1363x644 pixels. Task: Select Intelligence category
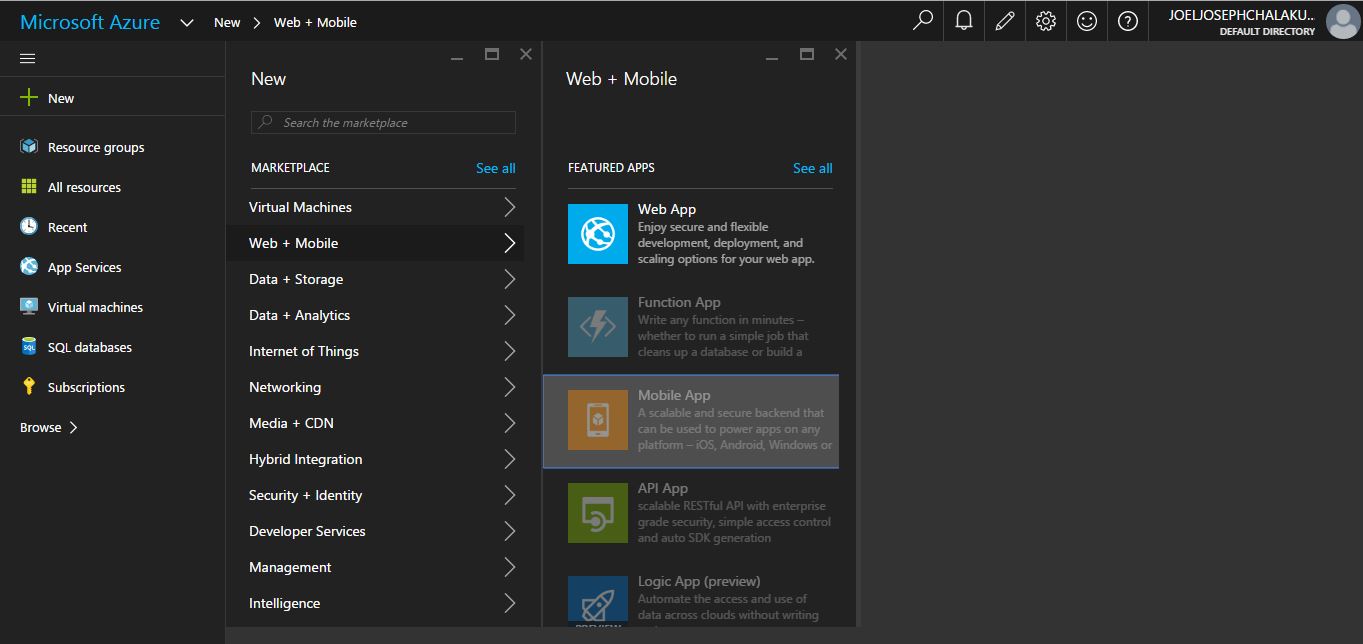pyautogui.click(x=374, y=603)
